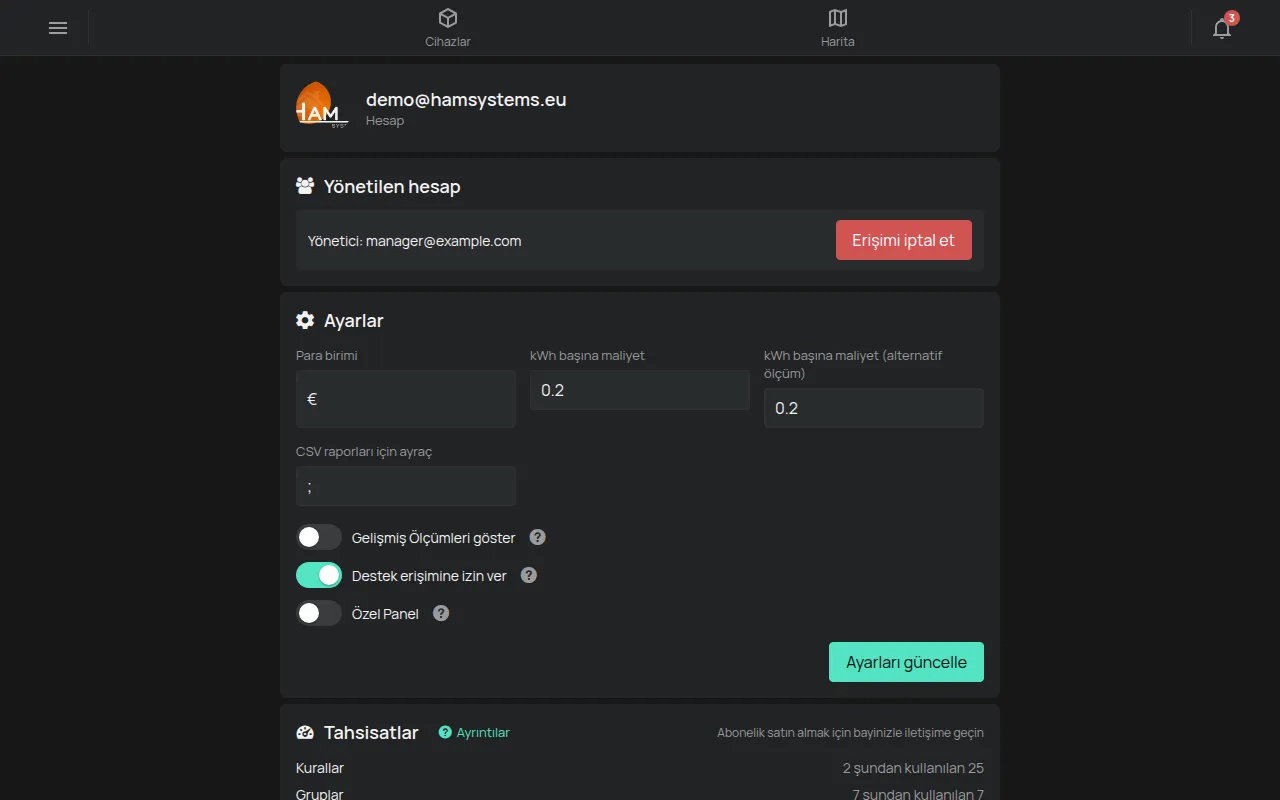This screenshot has width=1280, height=800.
Task: Disable Destek erişimine izin ver toggle
Action: [x=319, y=575]
